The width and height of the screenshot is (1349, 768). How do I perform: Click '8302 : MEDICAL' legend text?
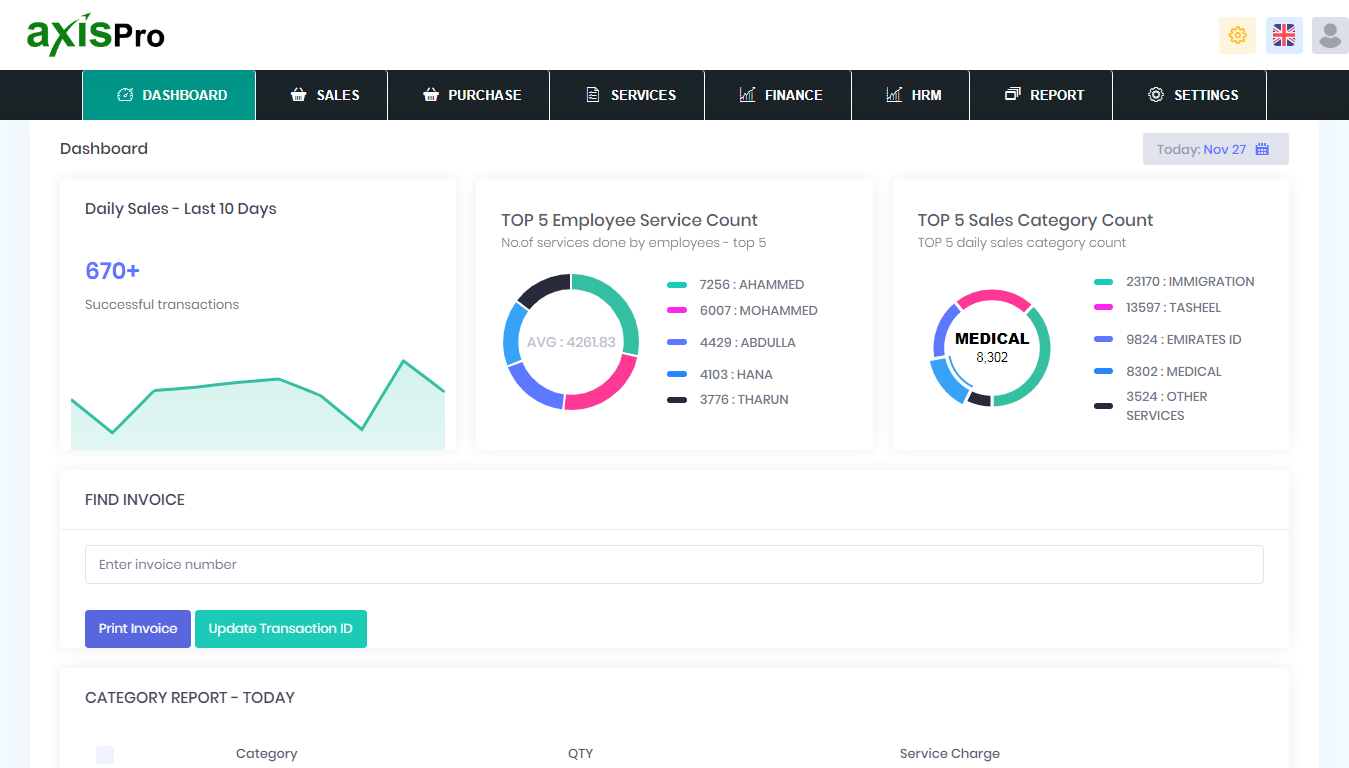point(1173,372)
